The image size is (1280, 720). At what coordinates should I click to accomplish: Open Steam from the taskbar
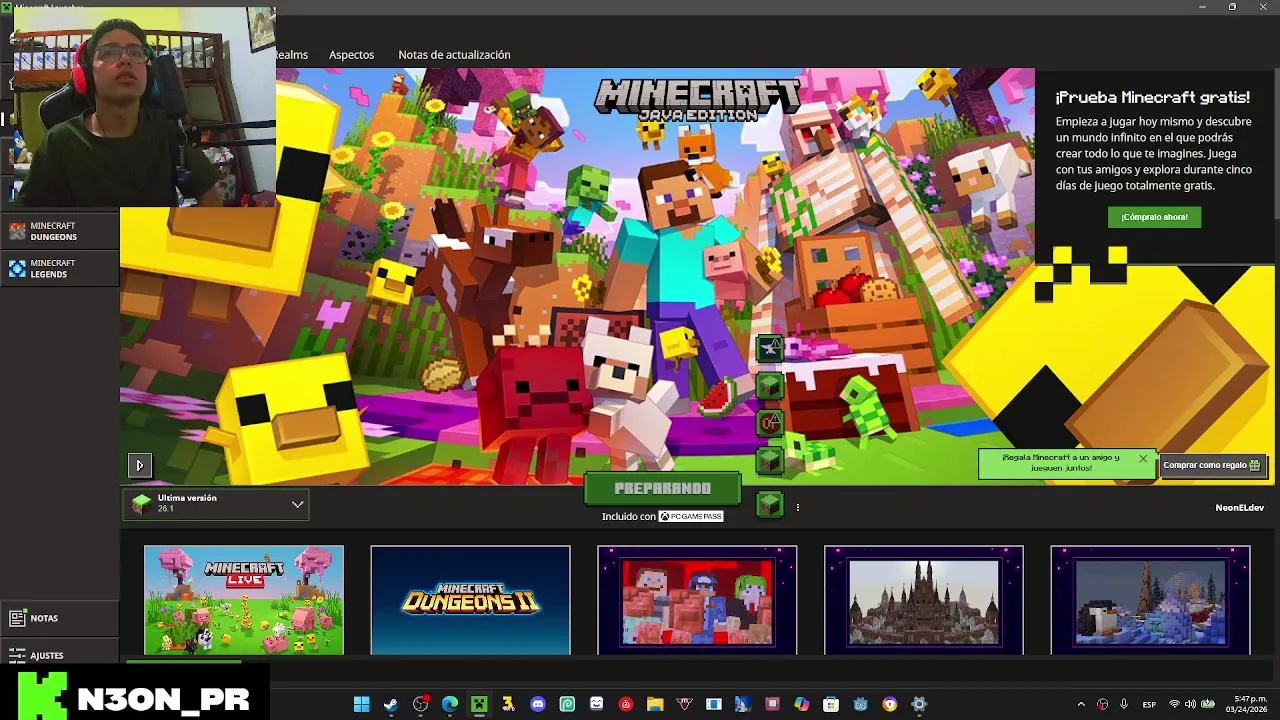pos(391,704)
